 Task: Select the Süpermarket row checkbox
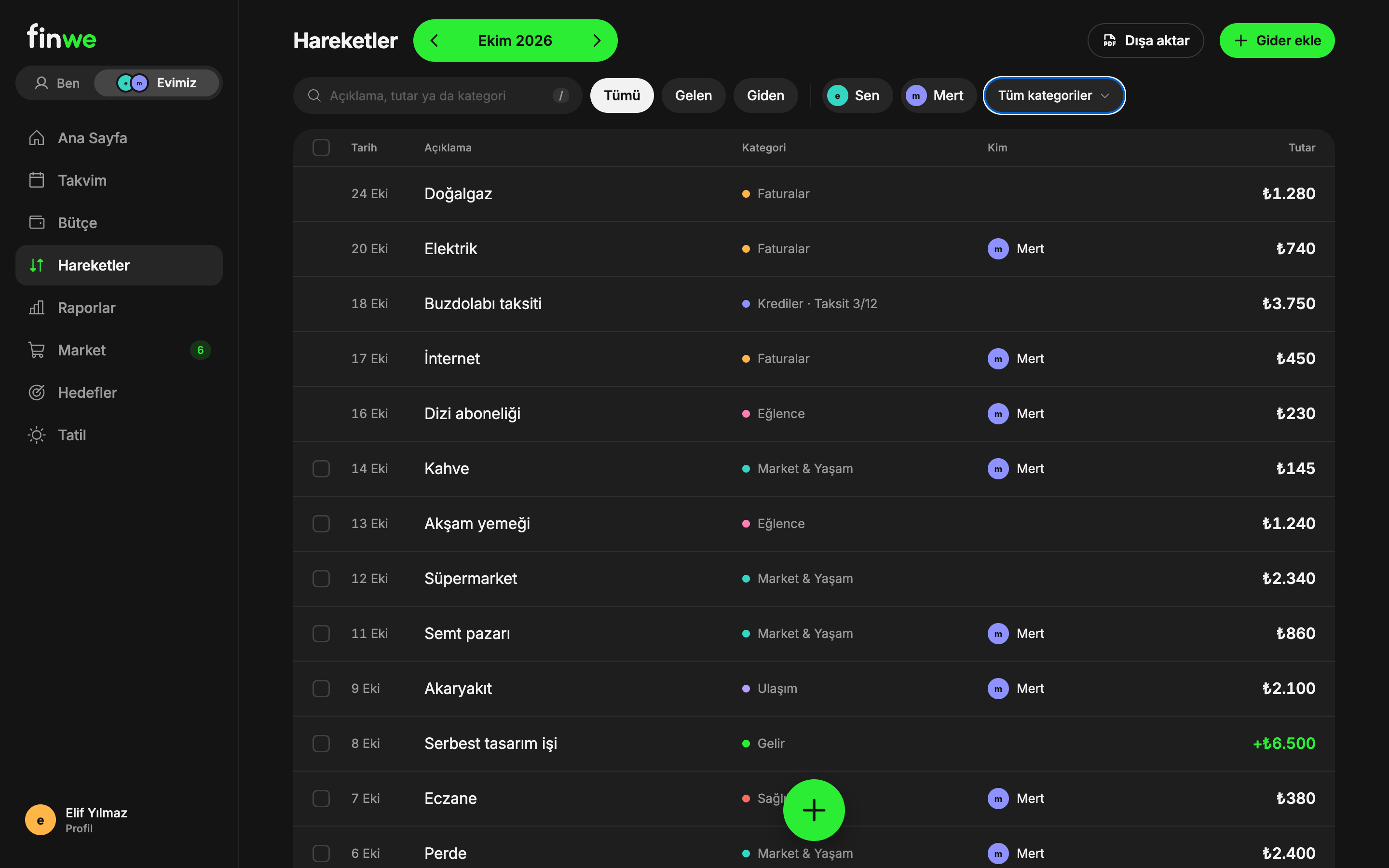pos(321,579)
